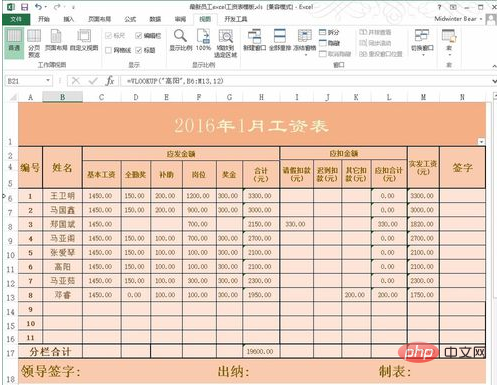Switch to the Insert (插入) tab
Image resolution: width=497 pixels, height=385 pixels.
coord(69,19)
